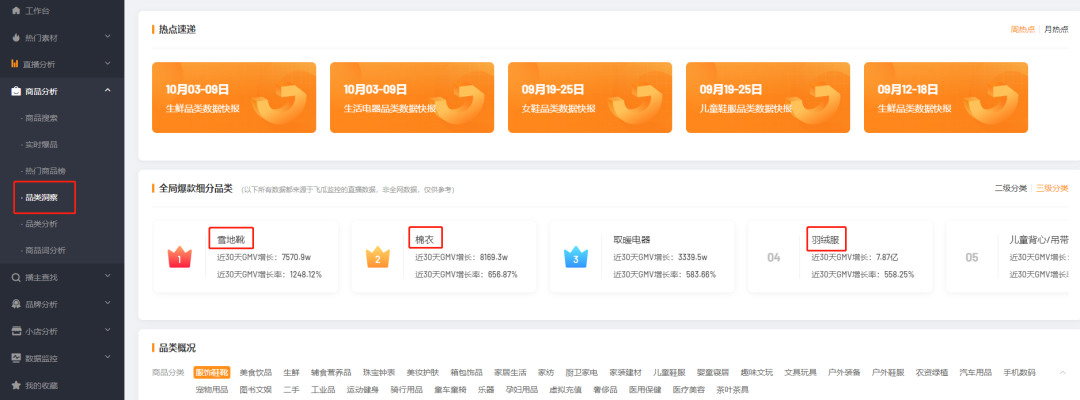Image resolution: width=1080 pixels, height=400 pixels.
Task: Click the 播主查找 magnifier icon
Action: [x=15, y=277]
